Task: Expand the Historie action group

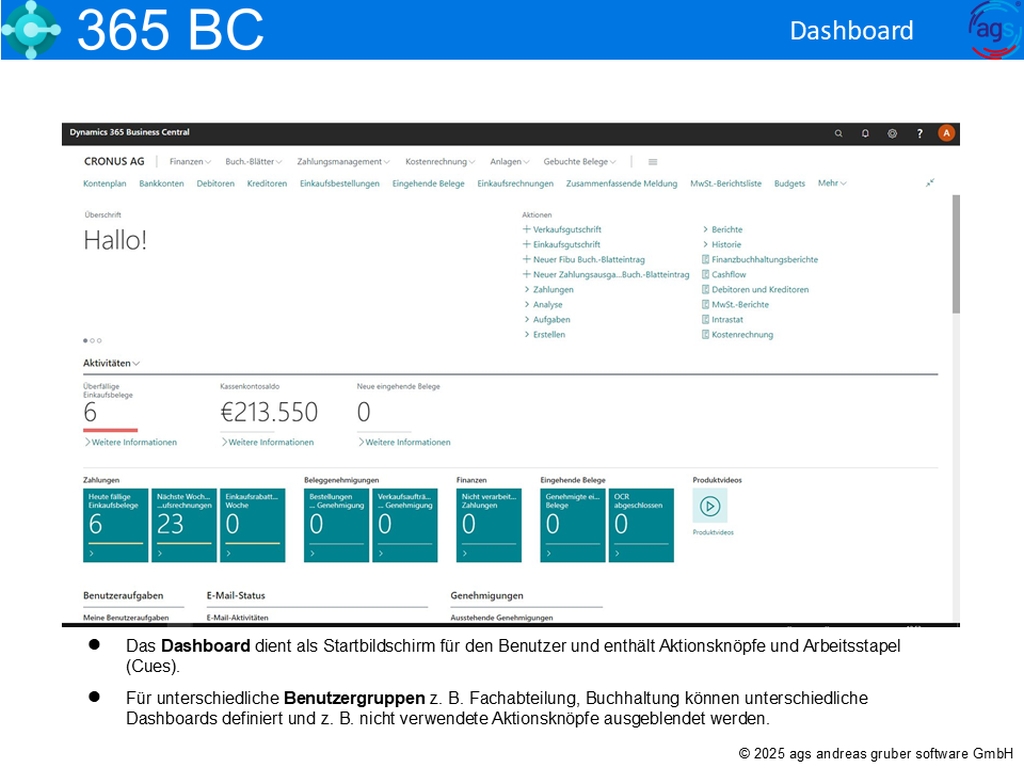Action: [x=722, y=244]
